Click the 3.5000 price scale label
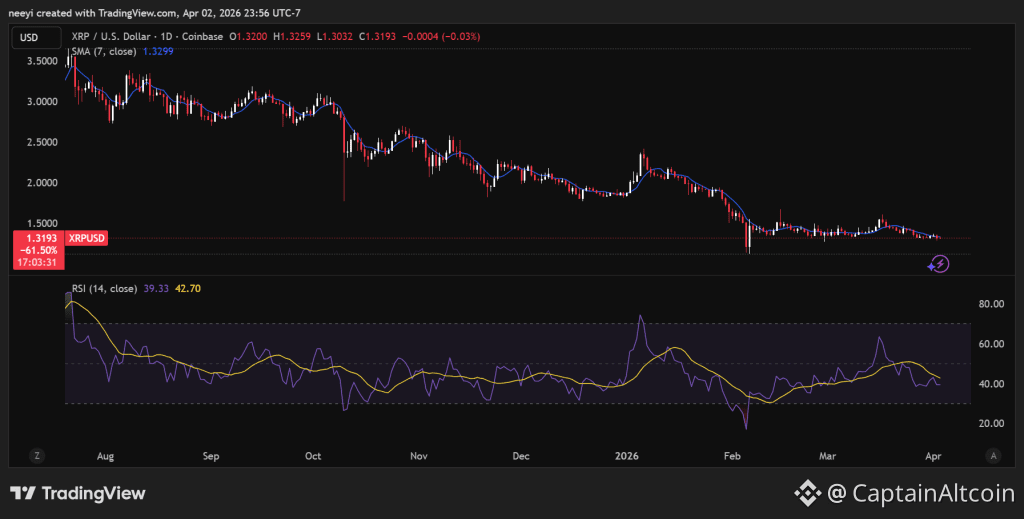 tap(40, 61)
